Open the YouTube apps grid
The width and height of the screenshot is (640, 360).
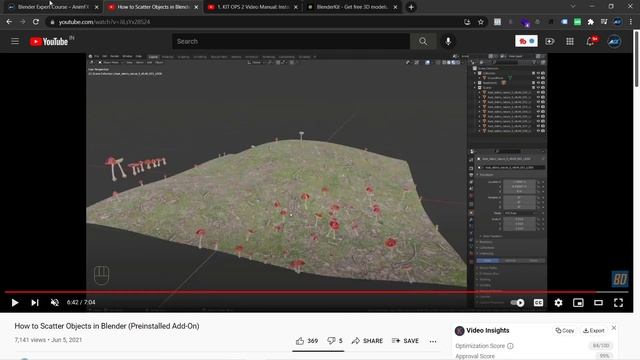(x=570, y=41)
